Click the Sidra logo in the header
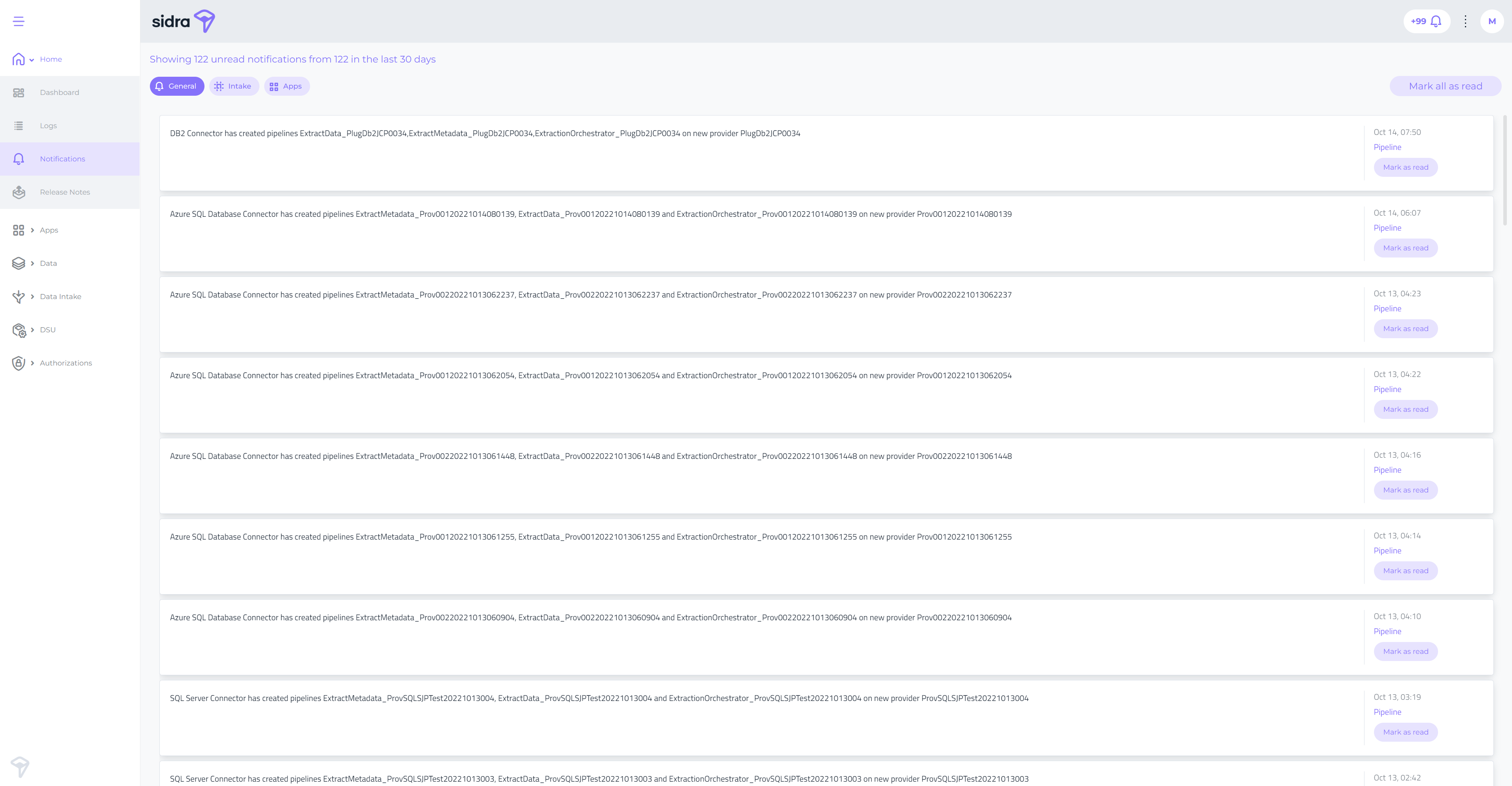Viewport: 1512px width, 786px height. (183, 22)
